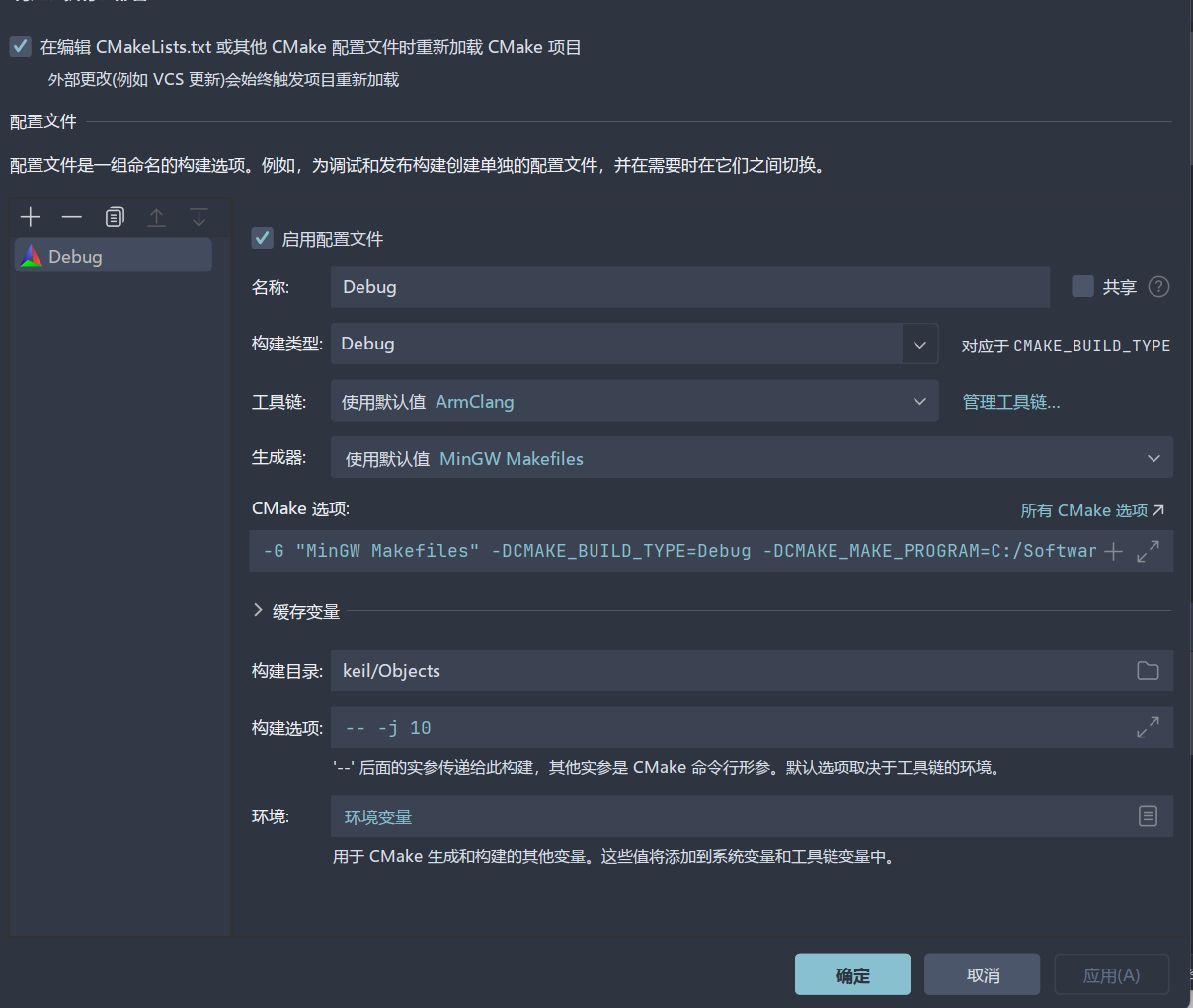This screenshot has width=1193, height=1008.
Task: Open the 工具链 ArmClang dropdown
Action: coord(635,401)
